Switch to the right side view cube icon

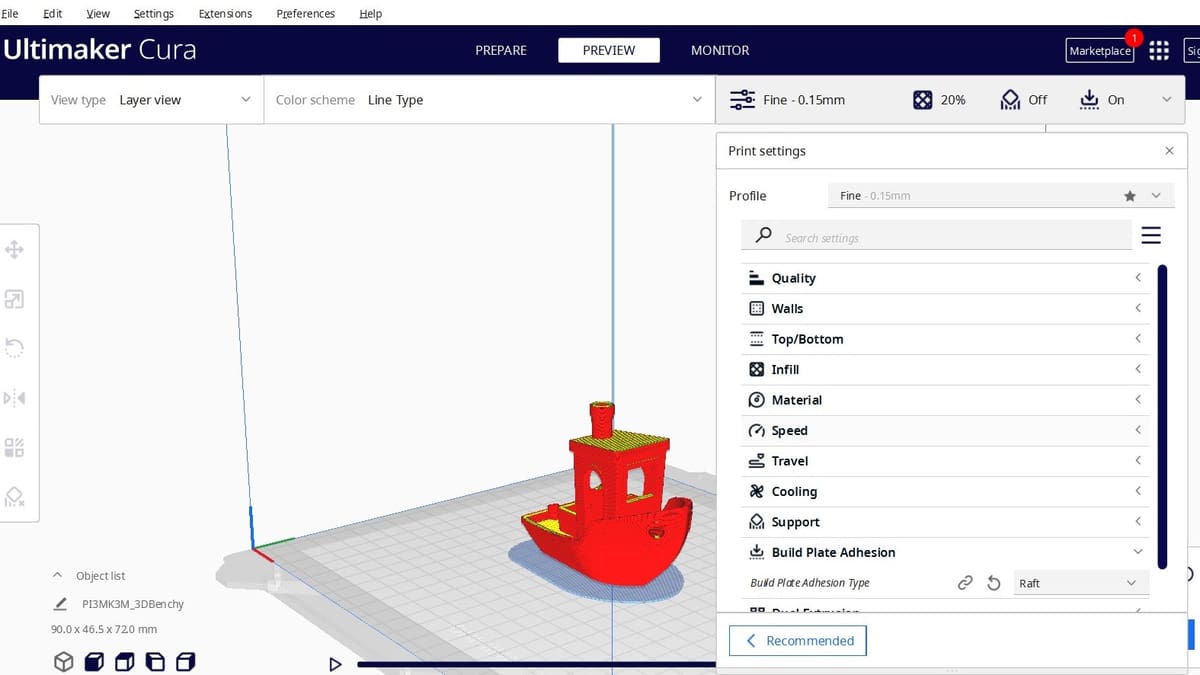point(186,662)
